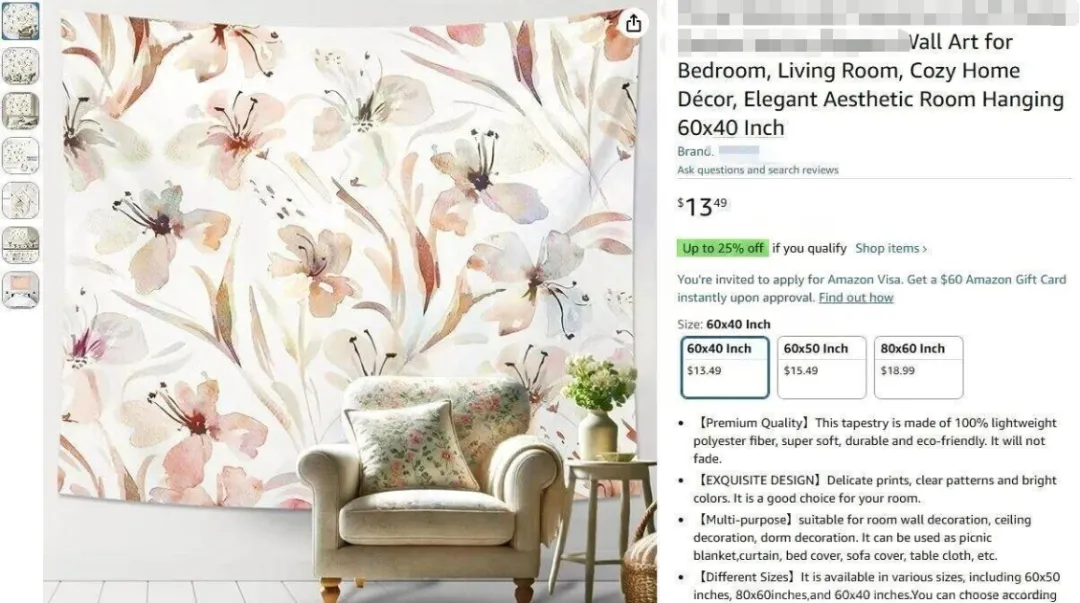Click the Up to 25% off badge
1080x603 pixels.
(x=723, y=248)
